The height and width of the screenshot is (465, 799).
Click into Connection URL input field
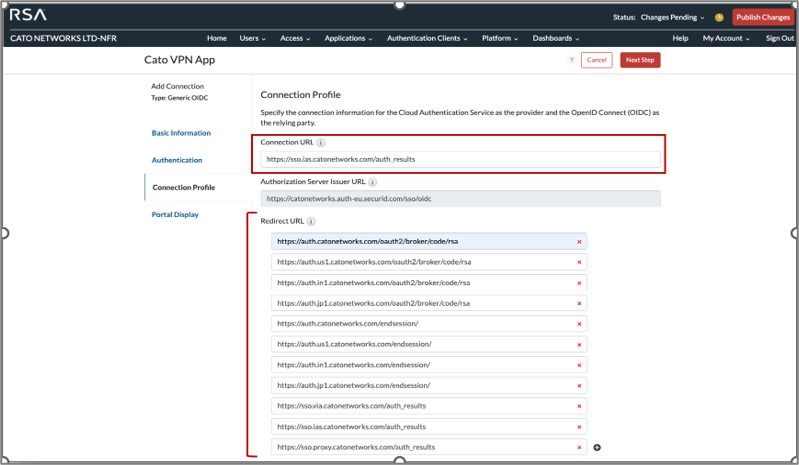[460, 159]
